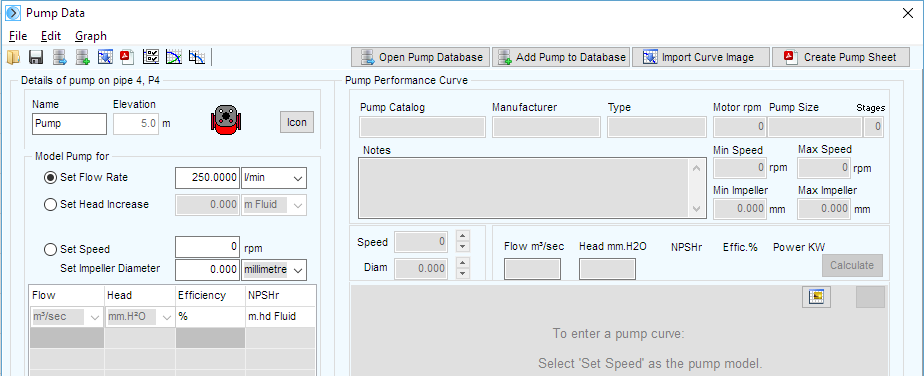Click the open pump database toolbar icon
The height and width of the screenshot is (376, 924).
[x=59, y=57]
